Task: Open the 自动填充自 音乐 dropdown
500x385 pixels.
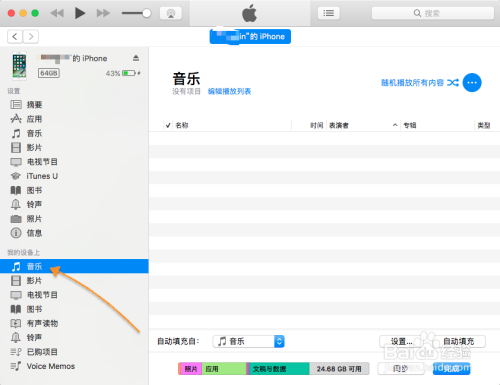Action: [248, 341]
